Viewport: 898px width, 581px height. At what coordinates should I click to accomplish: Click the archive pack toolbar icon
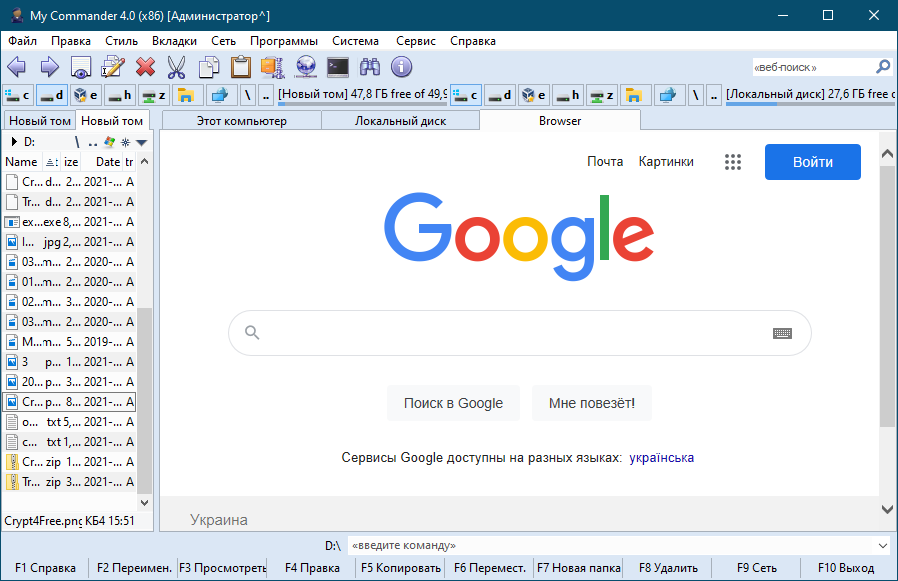point(273,67)
